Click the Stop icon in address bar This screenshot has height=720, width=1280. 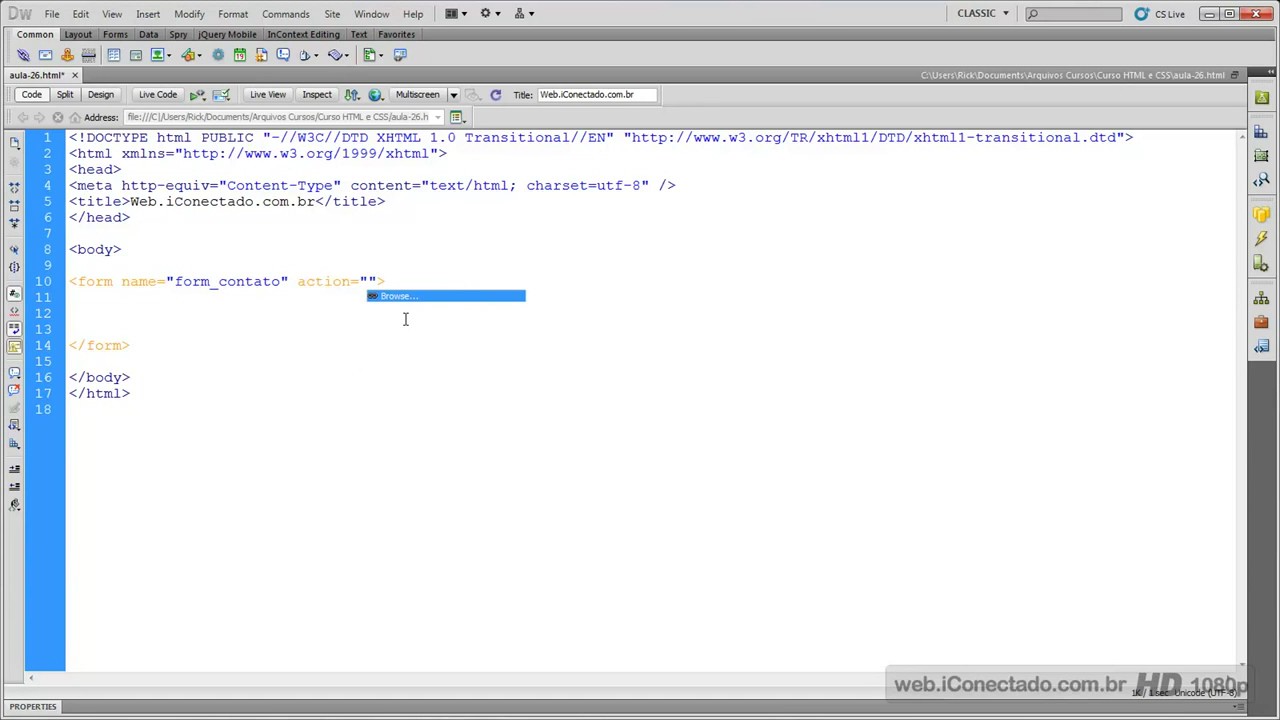click(58, 117)
